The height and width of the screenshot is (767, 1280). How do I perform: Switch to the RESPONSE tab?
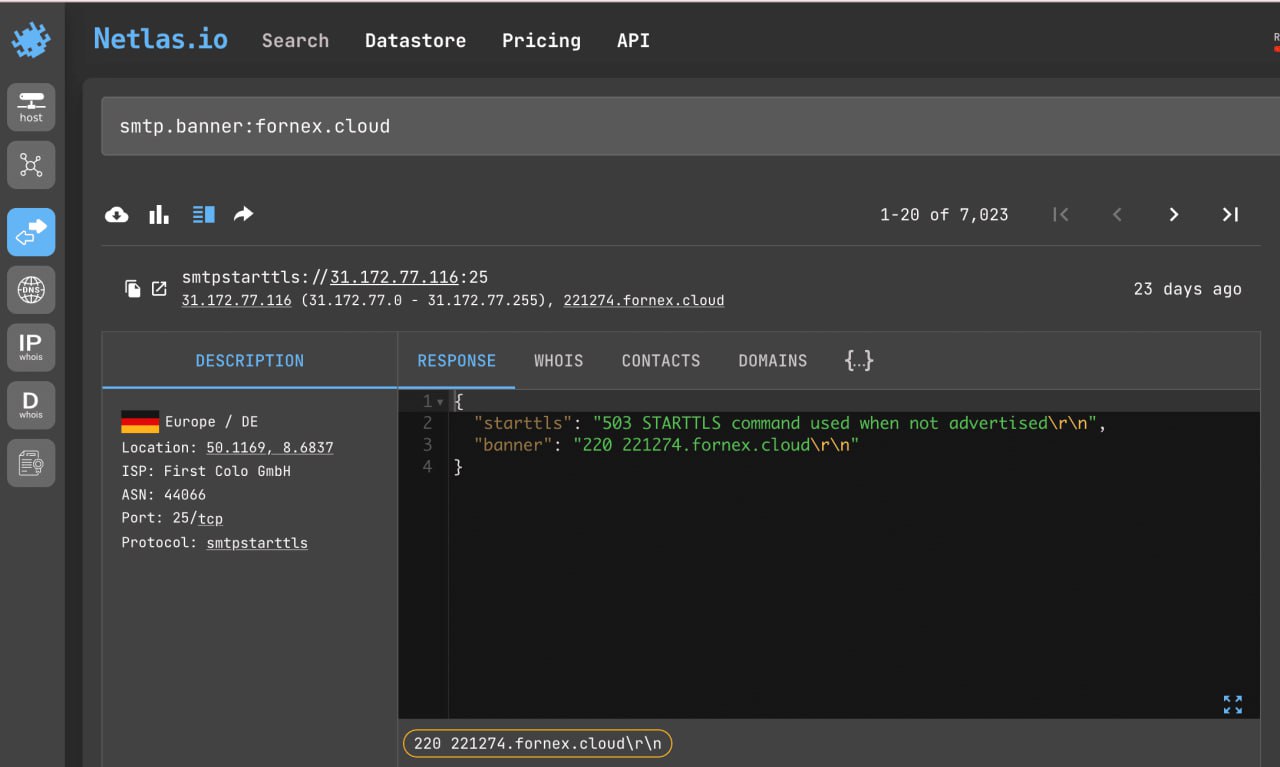point(456,360)
